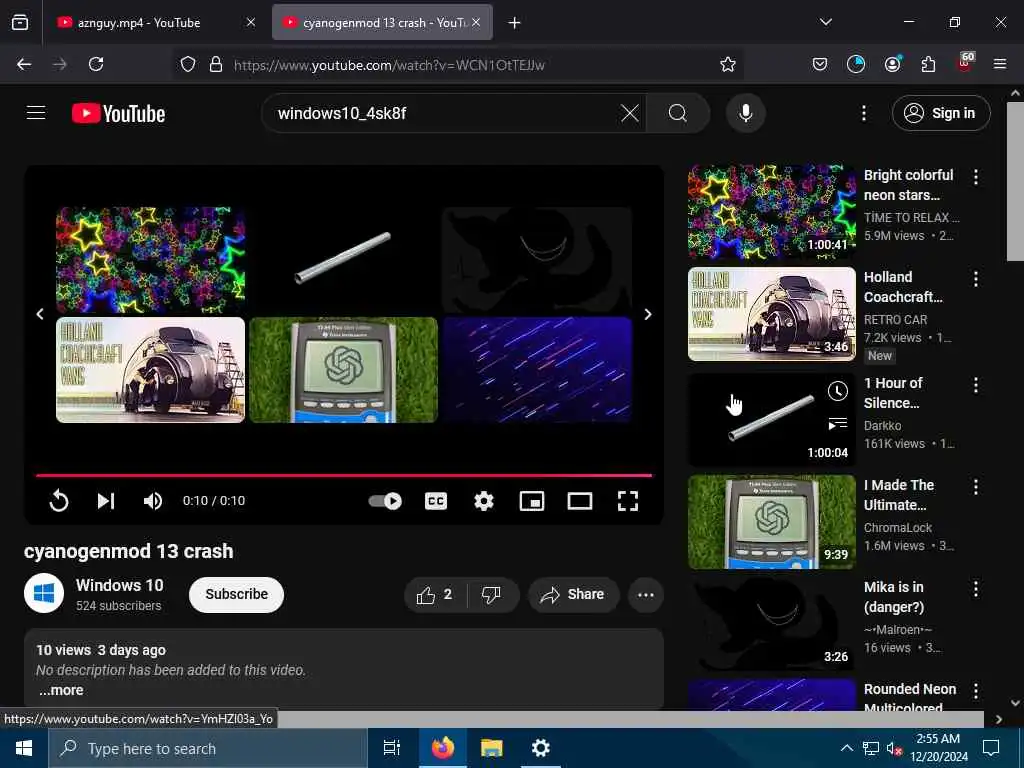
Task: Open Firefox View in the tab bar
Action: (20, 23)
